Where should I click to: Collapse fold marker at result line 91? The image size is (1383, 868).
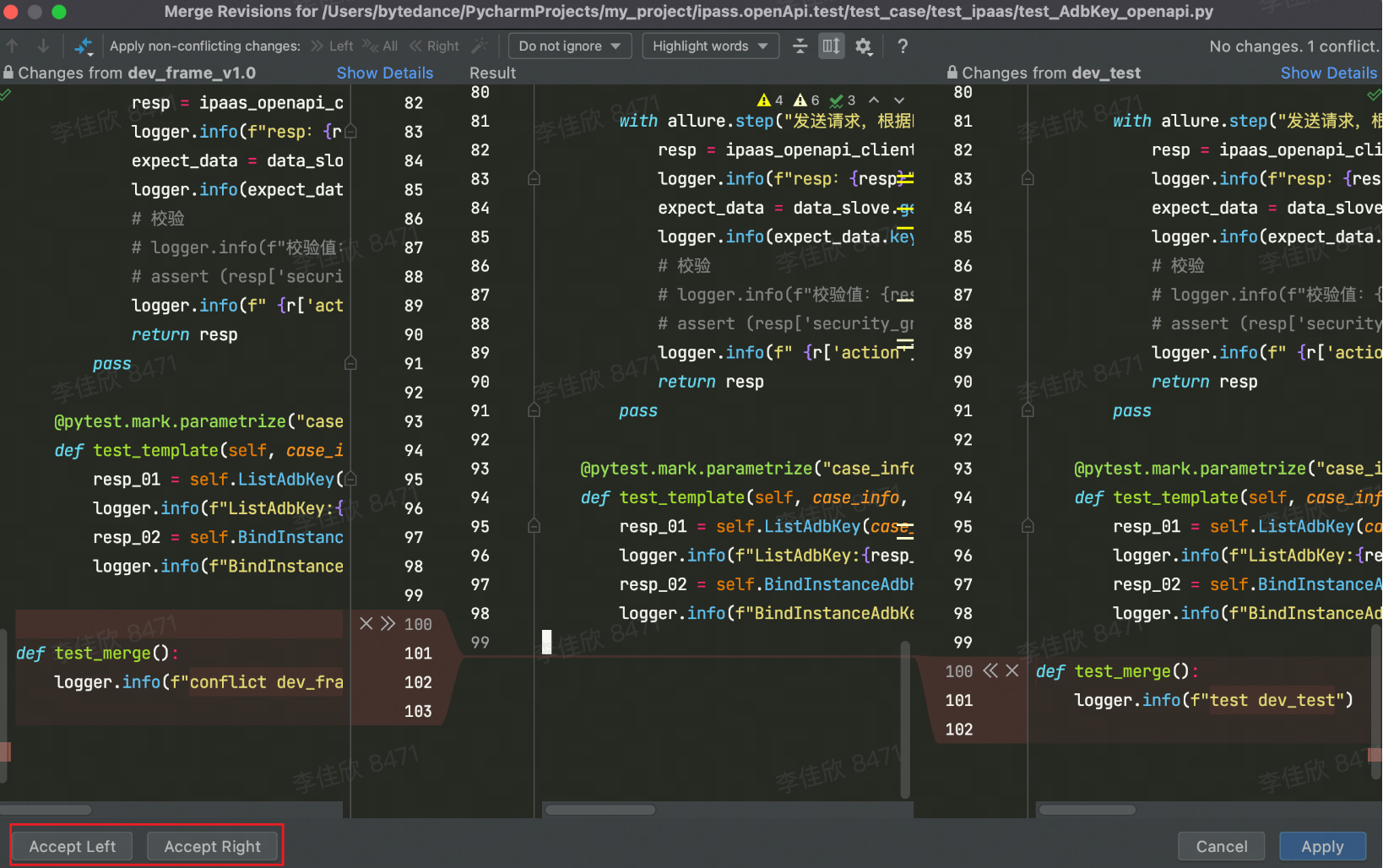click(534, 410)
